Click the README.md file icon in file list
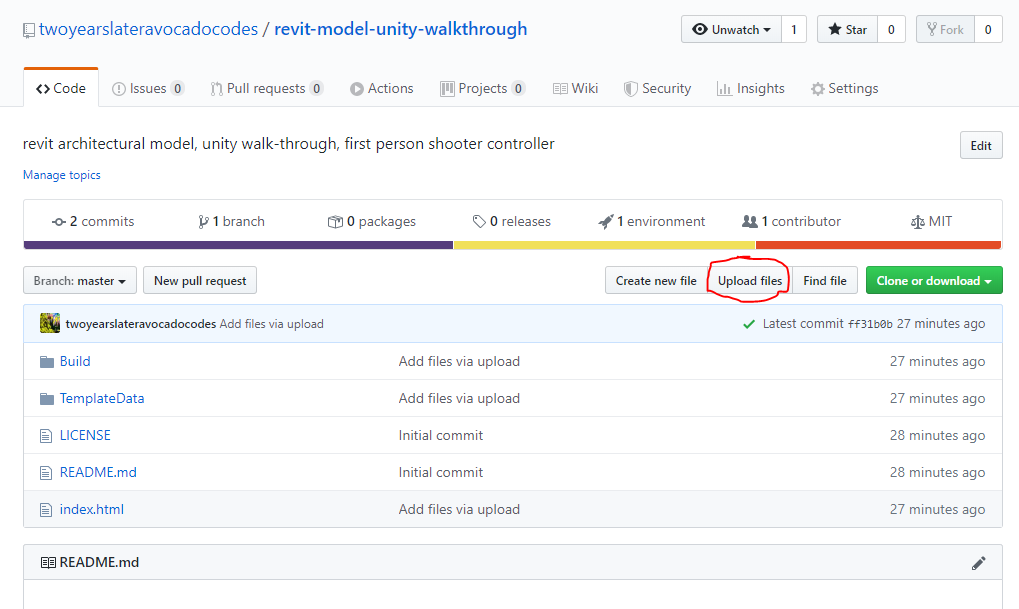Image resolution: width=1019 pixels, height=609 pixels. click(x=46, y=473)
